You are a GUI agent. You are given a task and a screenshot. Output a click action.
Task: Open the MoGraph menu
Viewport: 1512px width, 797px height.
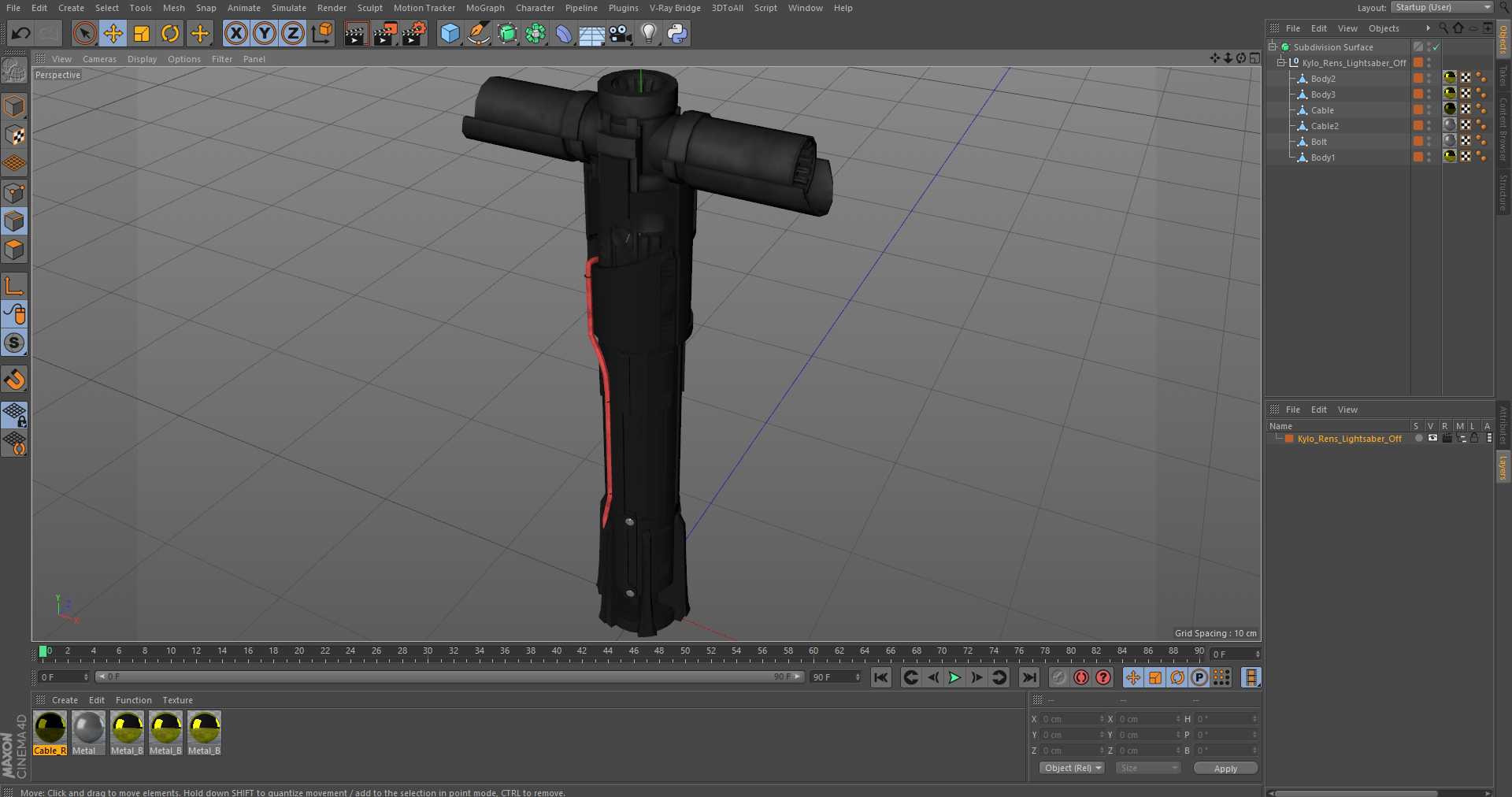(485, 8)
